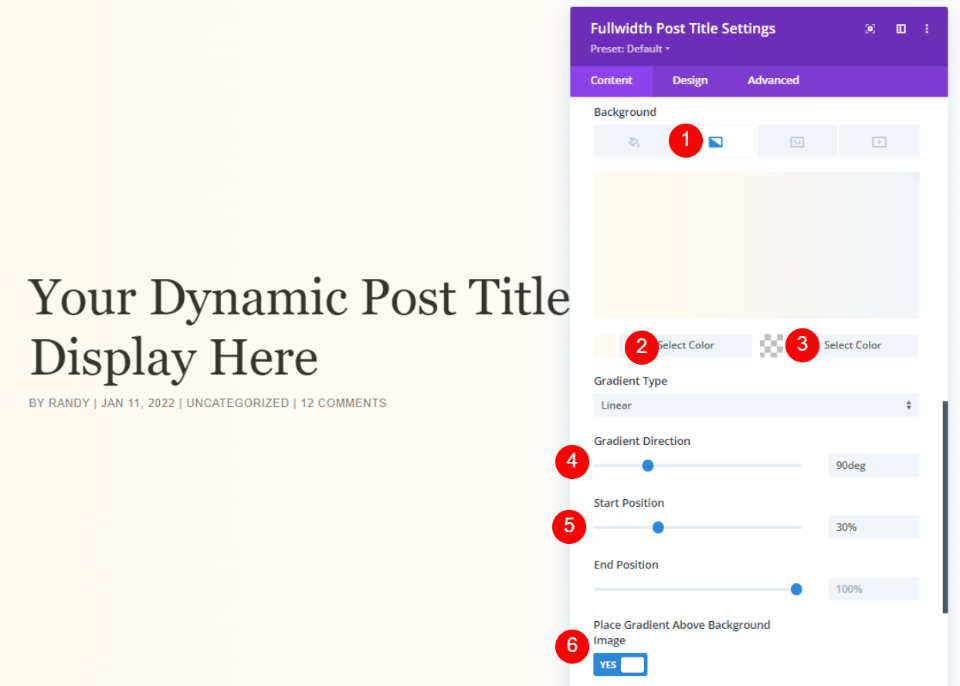Select the background gradient tab icon
Viewport: 960px width, 686px height.
click(715, 142)
